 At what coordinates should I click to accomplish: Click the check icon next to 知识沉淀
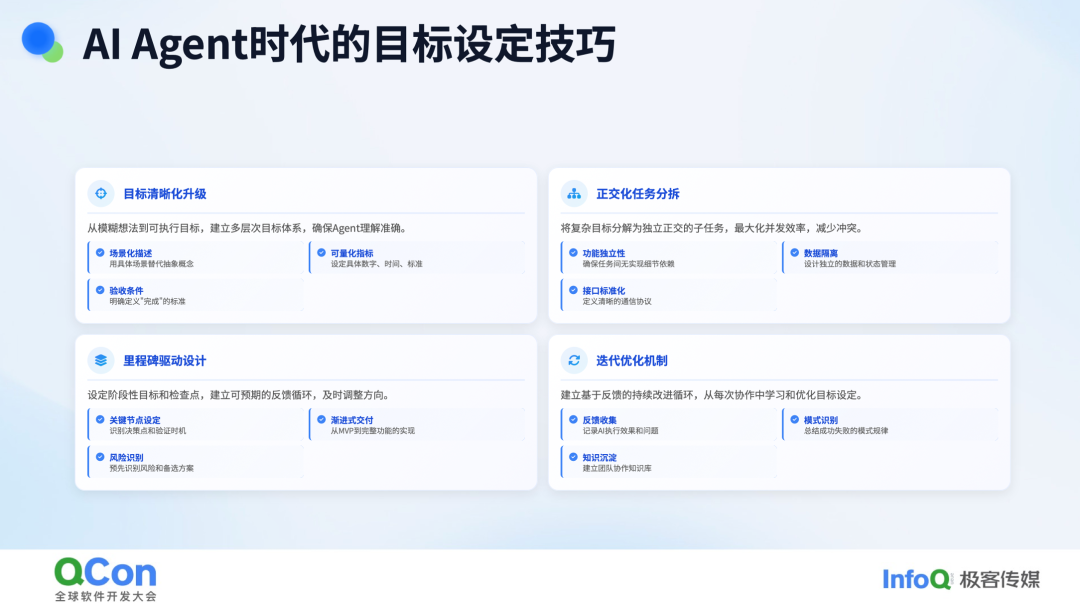pyautogui.click(x=574, y=457)
